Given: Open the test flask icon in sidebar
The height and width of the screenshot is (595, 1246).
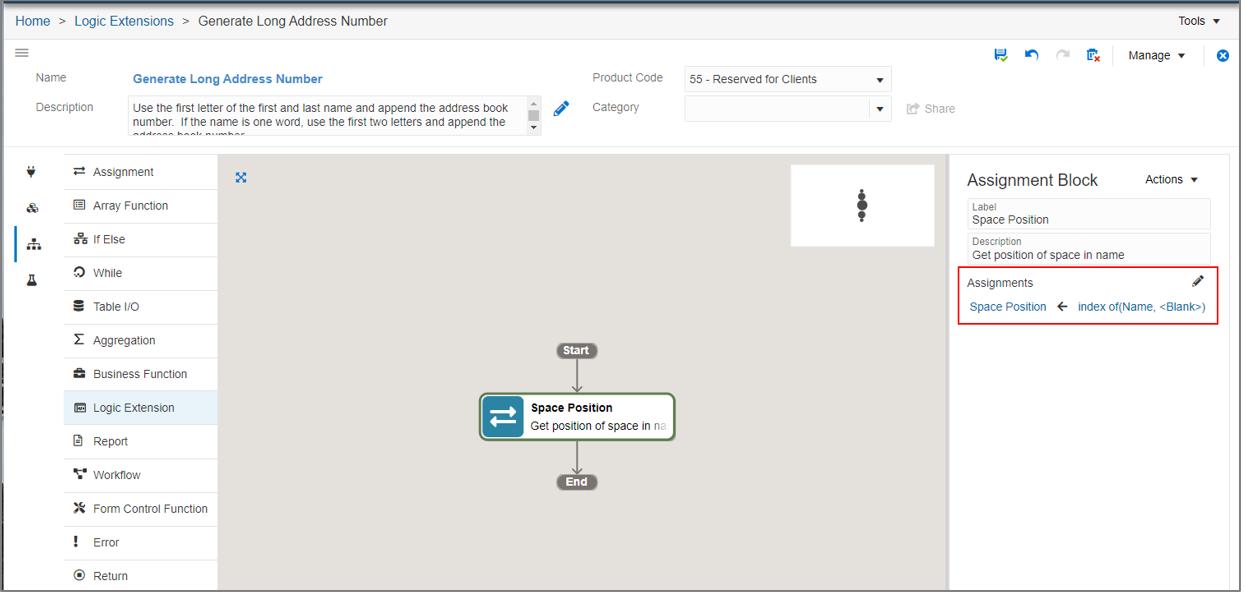Looking at the screenshot, I should click(32, 279).
